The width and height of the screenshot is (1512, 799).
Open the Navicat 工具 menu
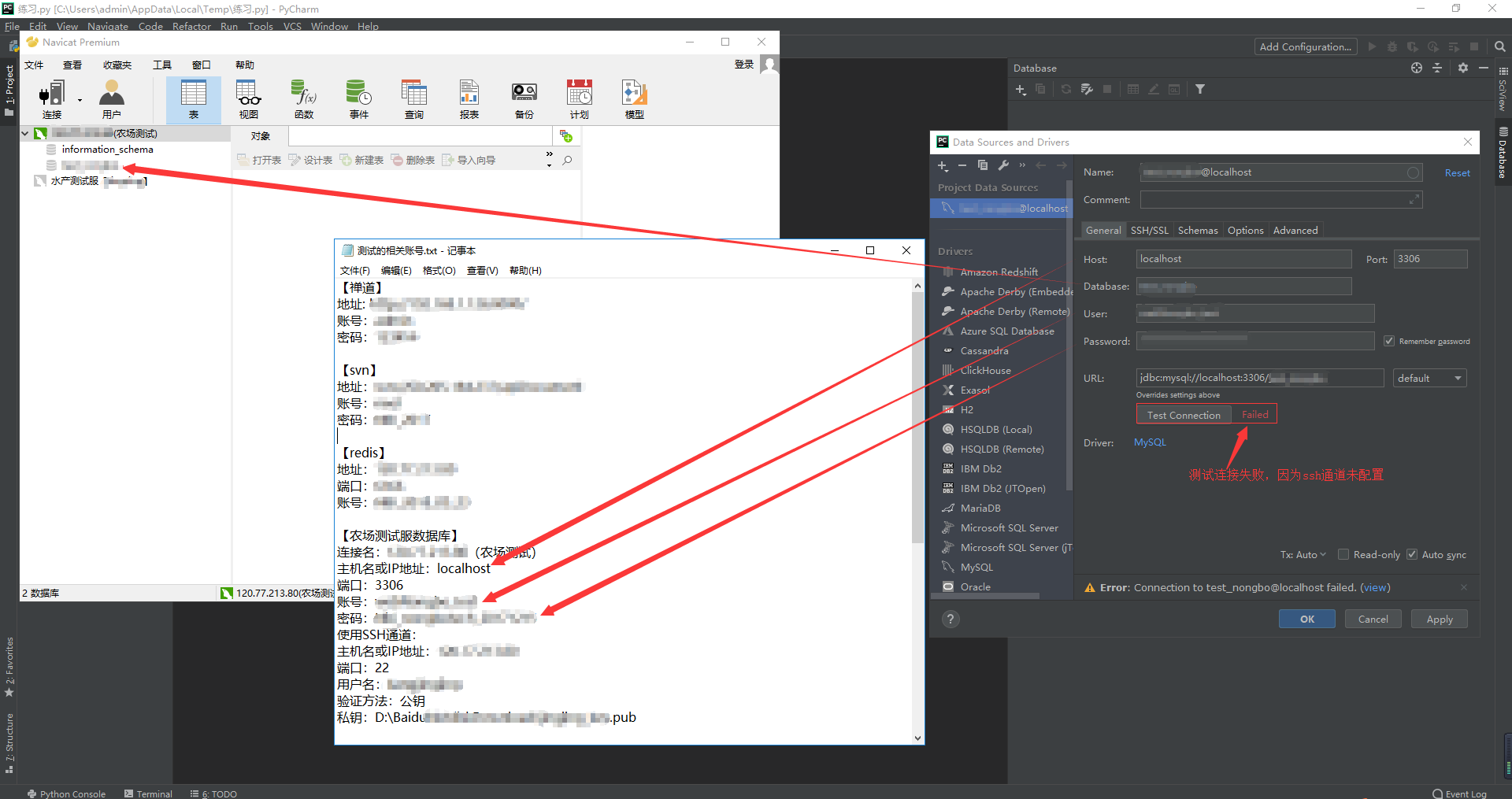coord(162,65)
